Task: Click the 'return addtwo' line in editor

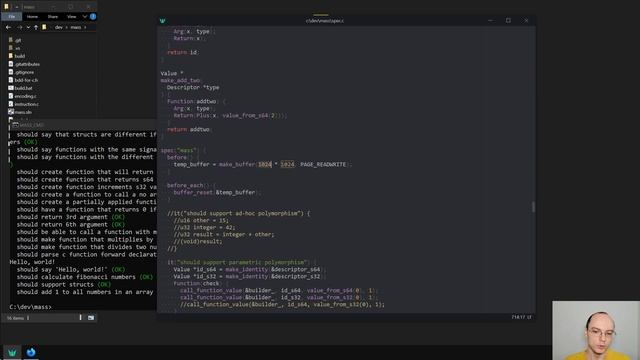Action: (189, 129)
